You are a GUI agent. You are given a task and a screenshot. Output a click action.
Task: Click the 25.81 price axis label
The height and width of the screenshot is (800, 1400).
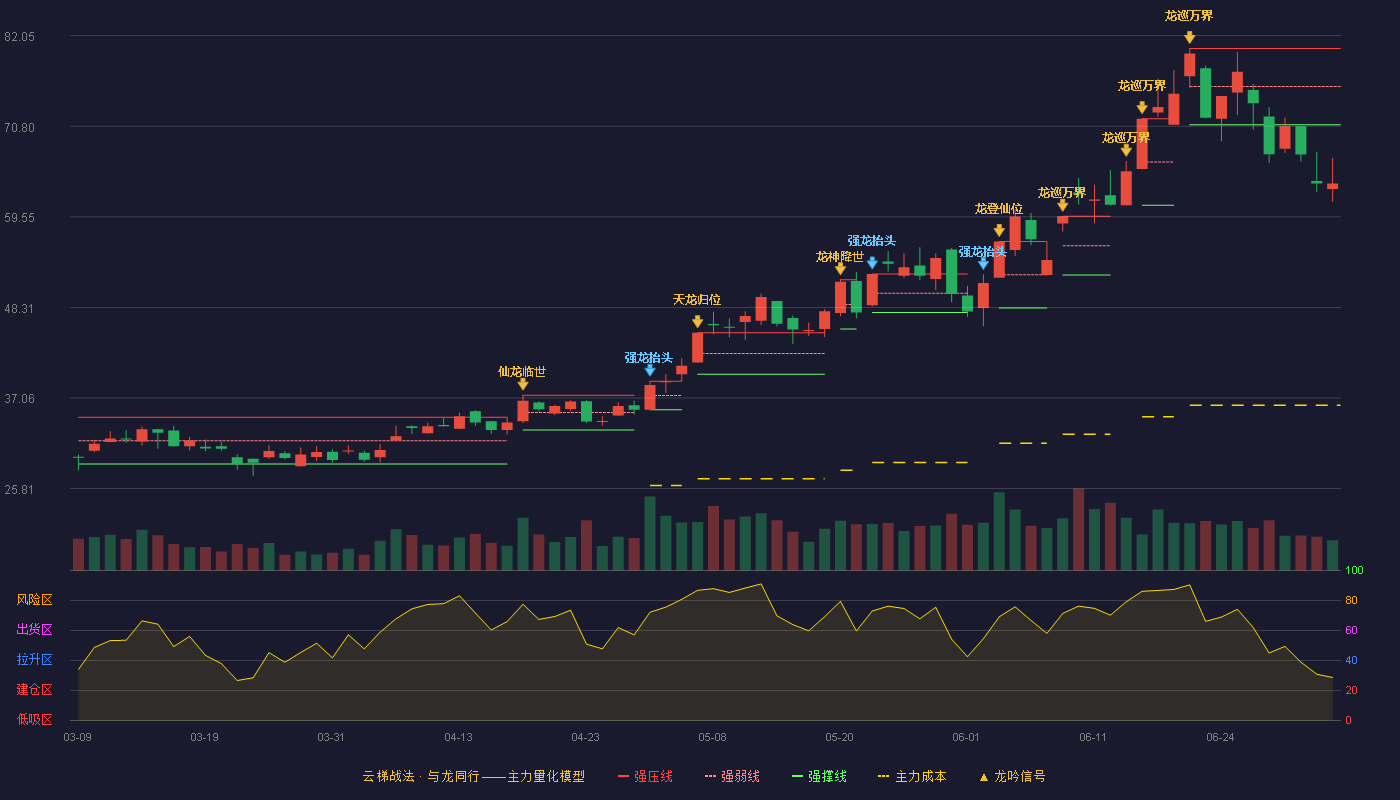coord(20,490)
